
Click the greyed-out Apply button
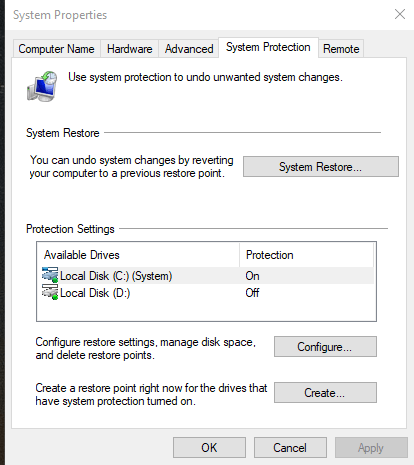point(371,448)
